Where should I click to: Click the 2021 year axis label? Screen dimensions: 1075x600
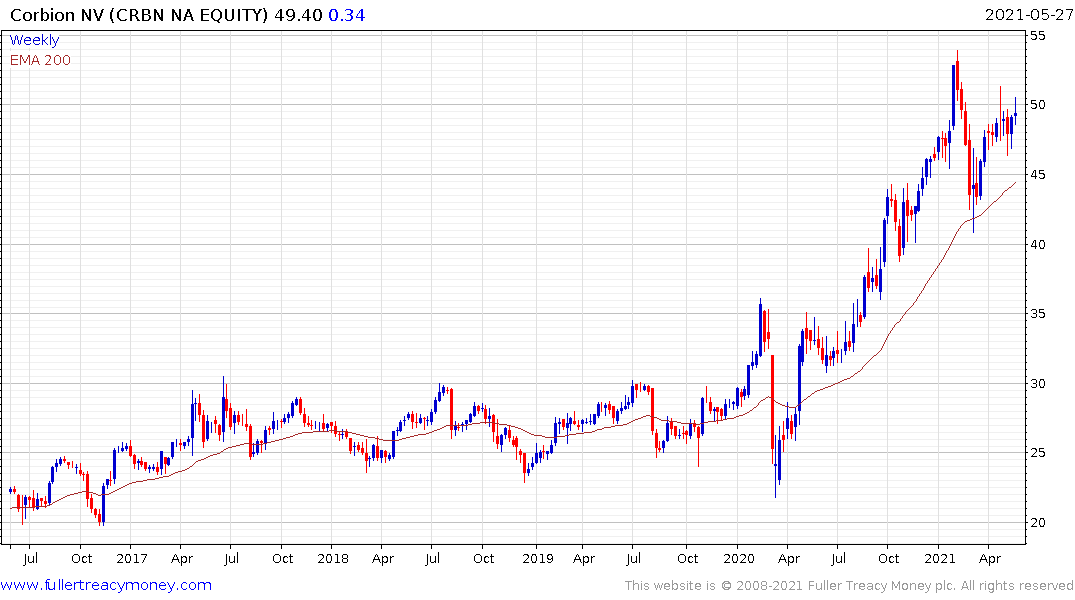[940, 558]
